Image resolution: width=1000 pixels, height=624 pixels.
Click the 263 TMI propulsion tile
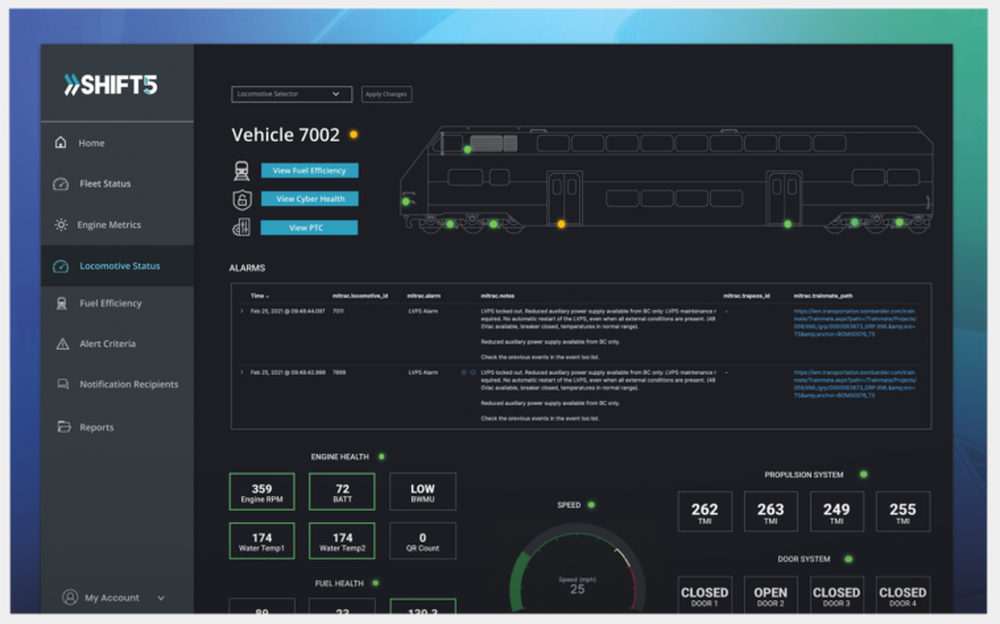(770, 512)
